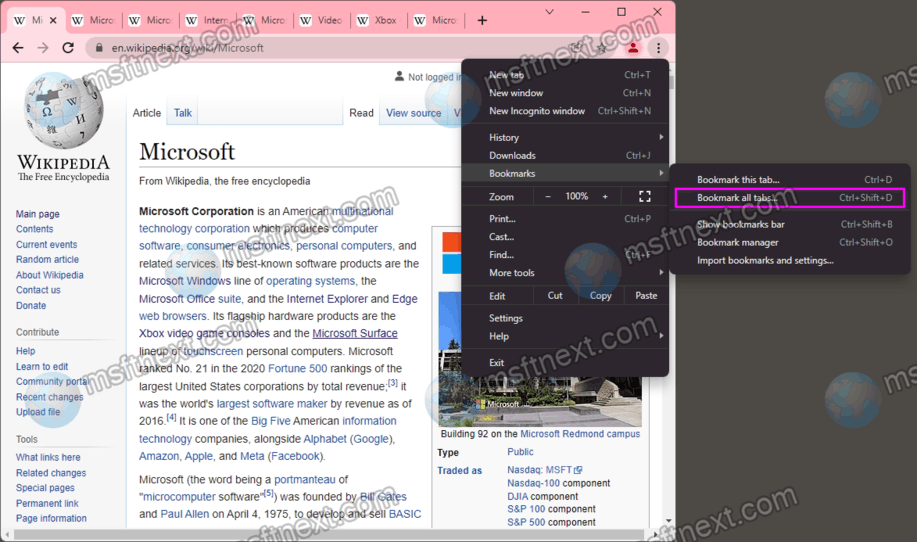
Task: Click the Page information link
Action: click(x=51, y=519)
